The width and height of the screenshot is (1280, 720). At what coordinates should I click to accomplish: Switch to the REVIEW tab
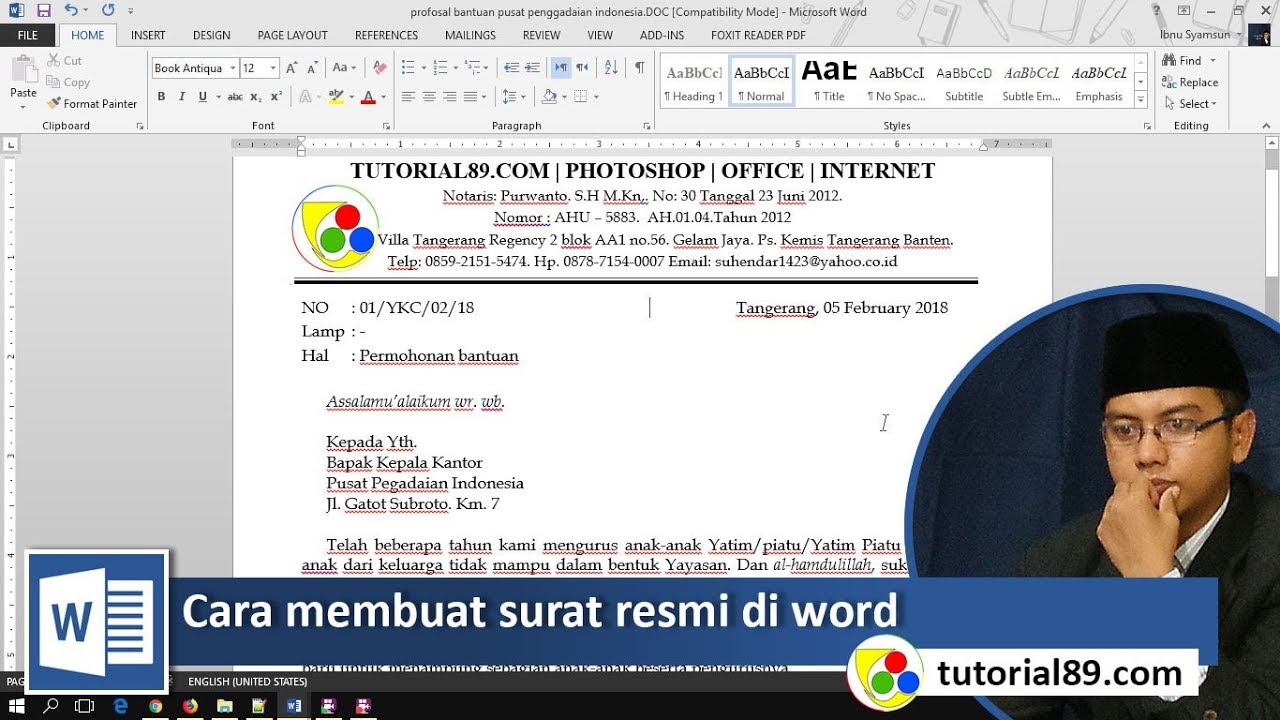[x=541, y=35]
